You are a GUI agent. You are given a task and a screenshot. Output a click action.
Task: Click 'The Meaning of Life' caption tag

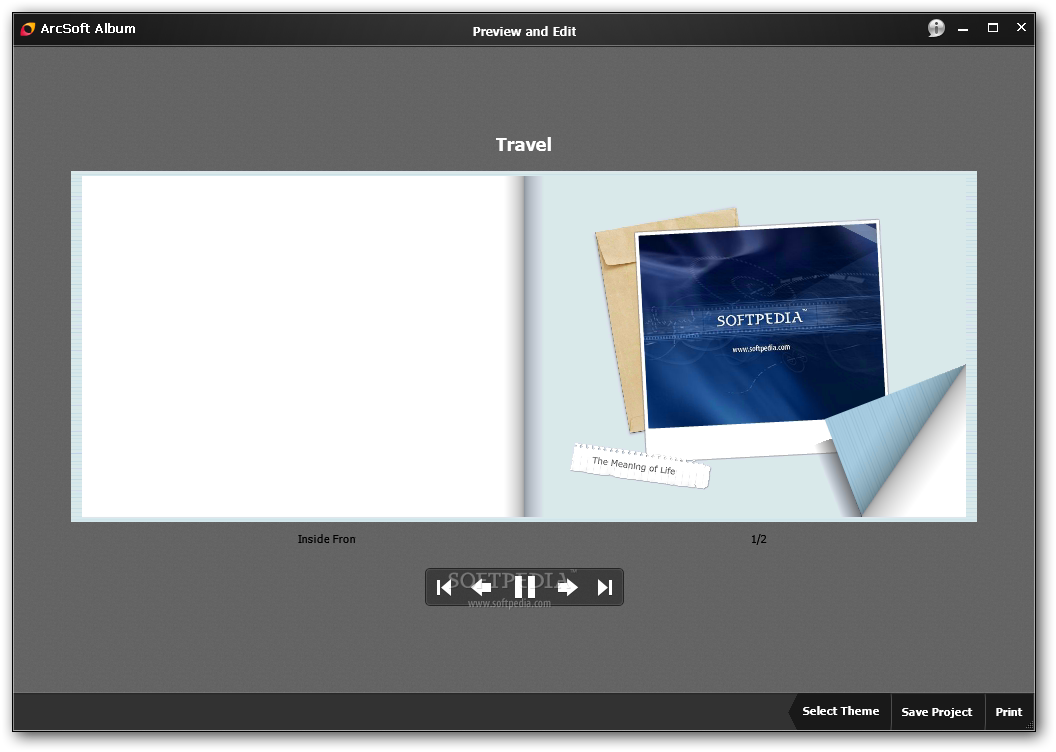pos(640,466)
